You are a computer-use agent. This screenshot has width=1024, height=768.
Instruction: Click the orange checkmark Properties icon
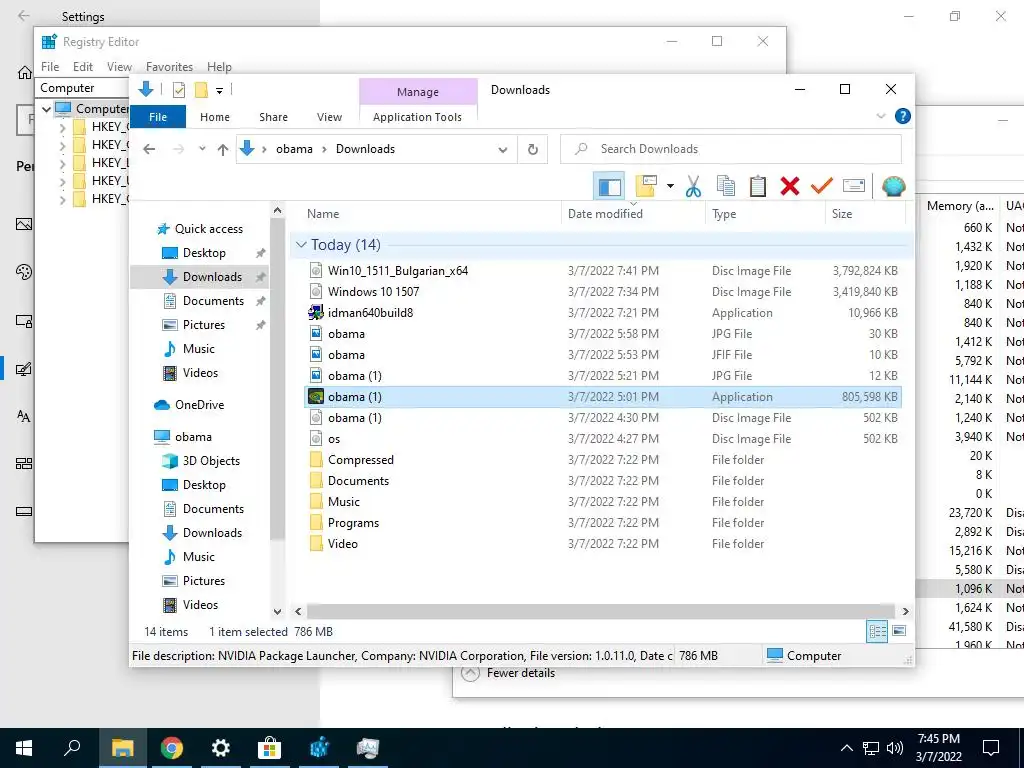point(822,186)
